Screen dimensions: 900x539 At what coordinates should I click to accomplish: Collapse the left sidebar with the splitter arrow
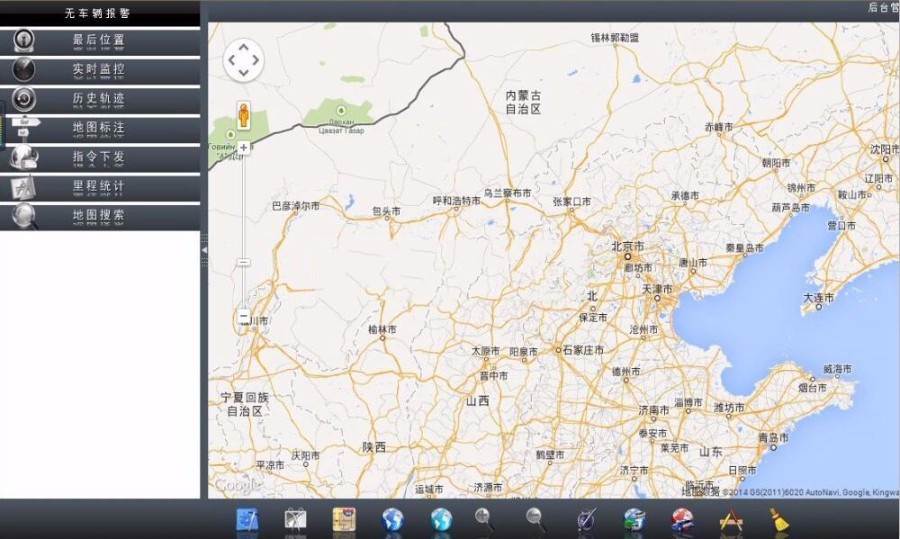pyautogui.click(x=204, y=249)
